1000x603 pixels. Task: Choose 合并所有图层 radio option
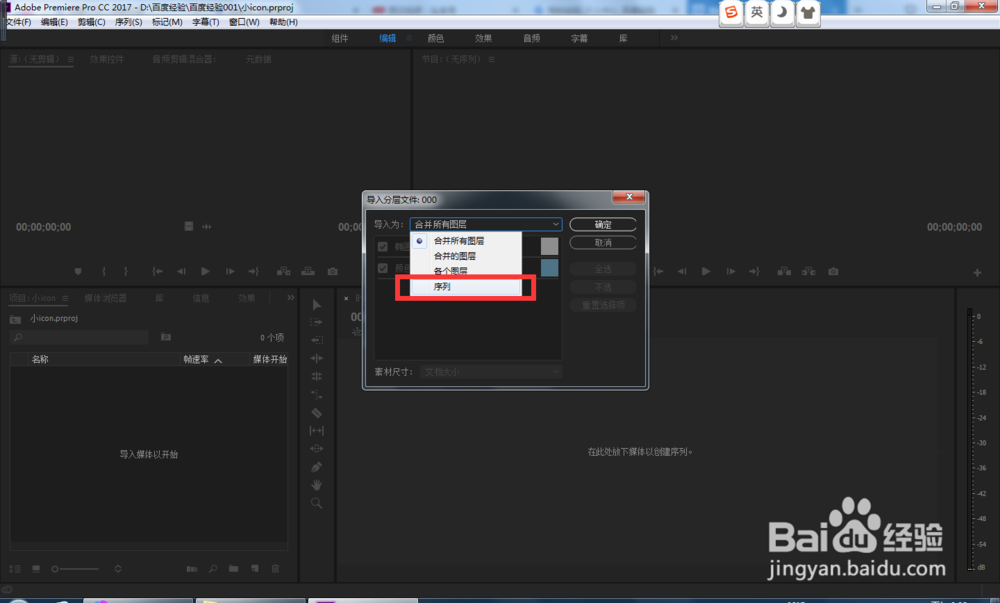(420, 241)
